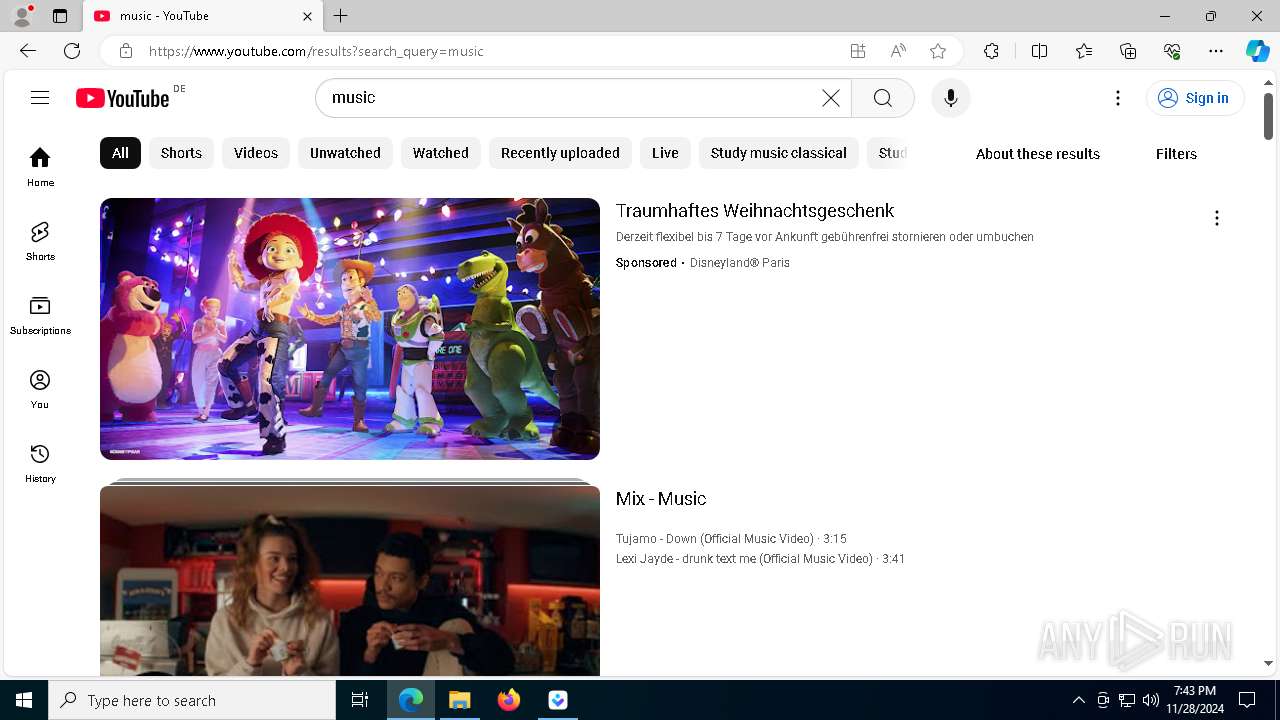
Task: Open Favorites list in toolbar
Action: 1084,51
